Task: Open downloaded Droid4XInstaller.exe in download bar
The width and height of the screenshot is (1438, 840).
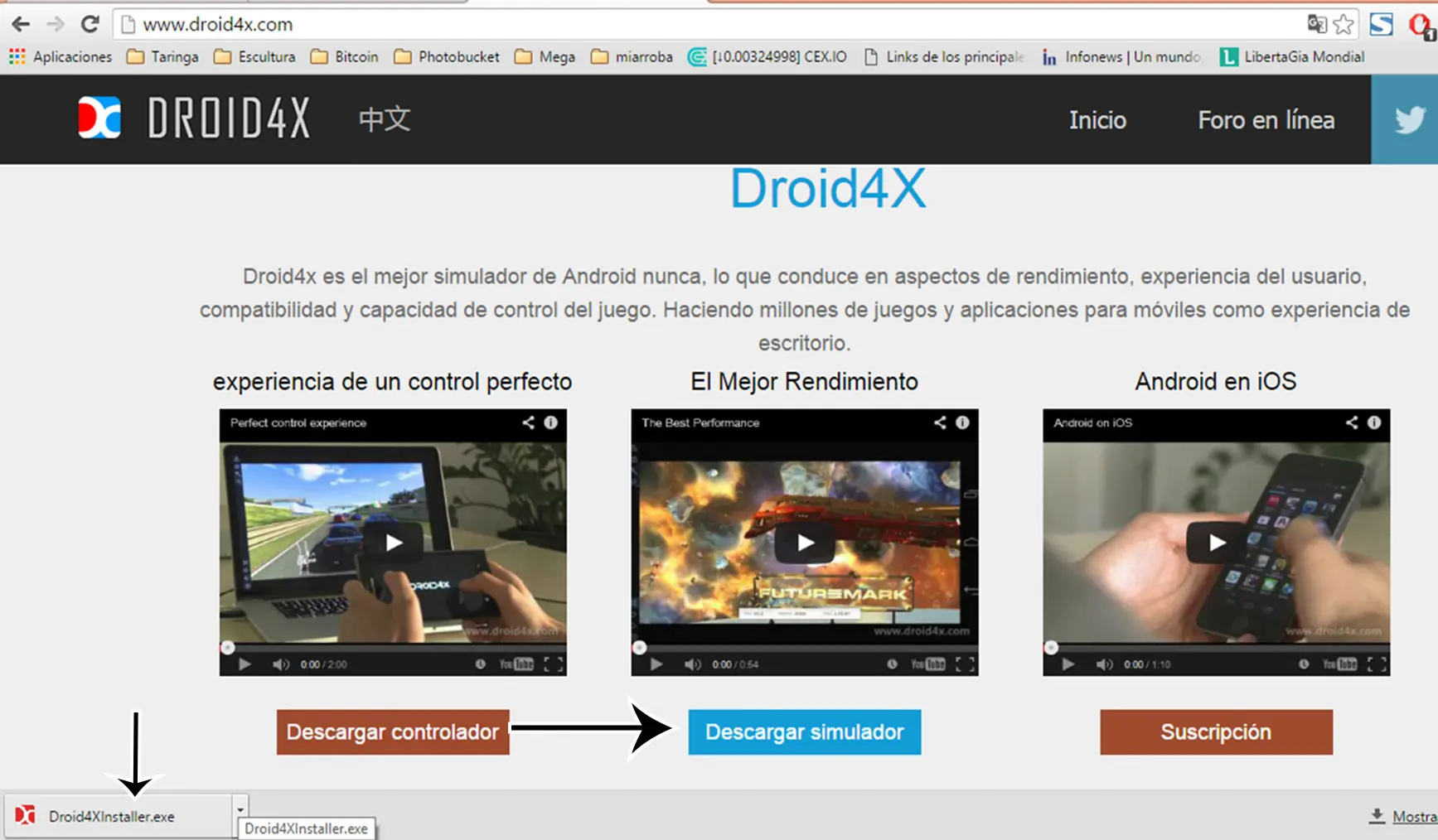Action: 119,816
